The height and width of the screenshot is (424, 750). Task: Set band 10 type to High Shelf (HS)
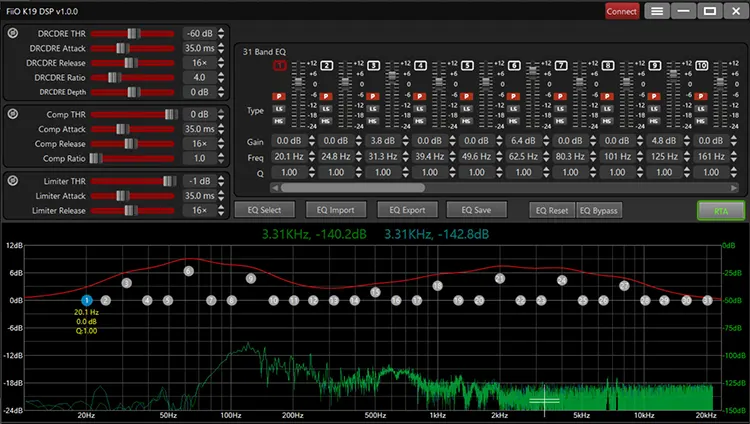pos(701,121)
